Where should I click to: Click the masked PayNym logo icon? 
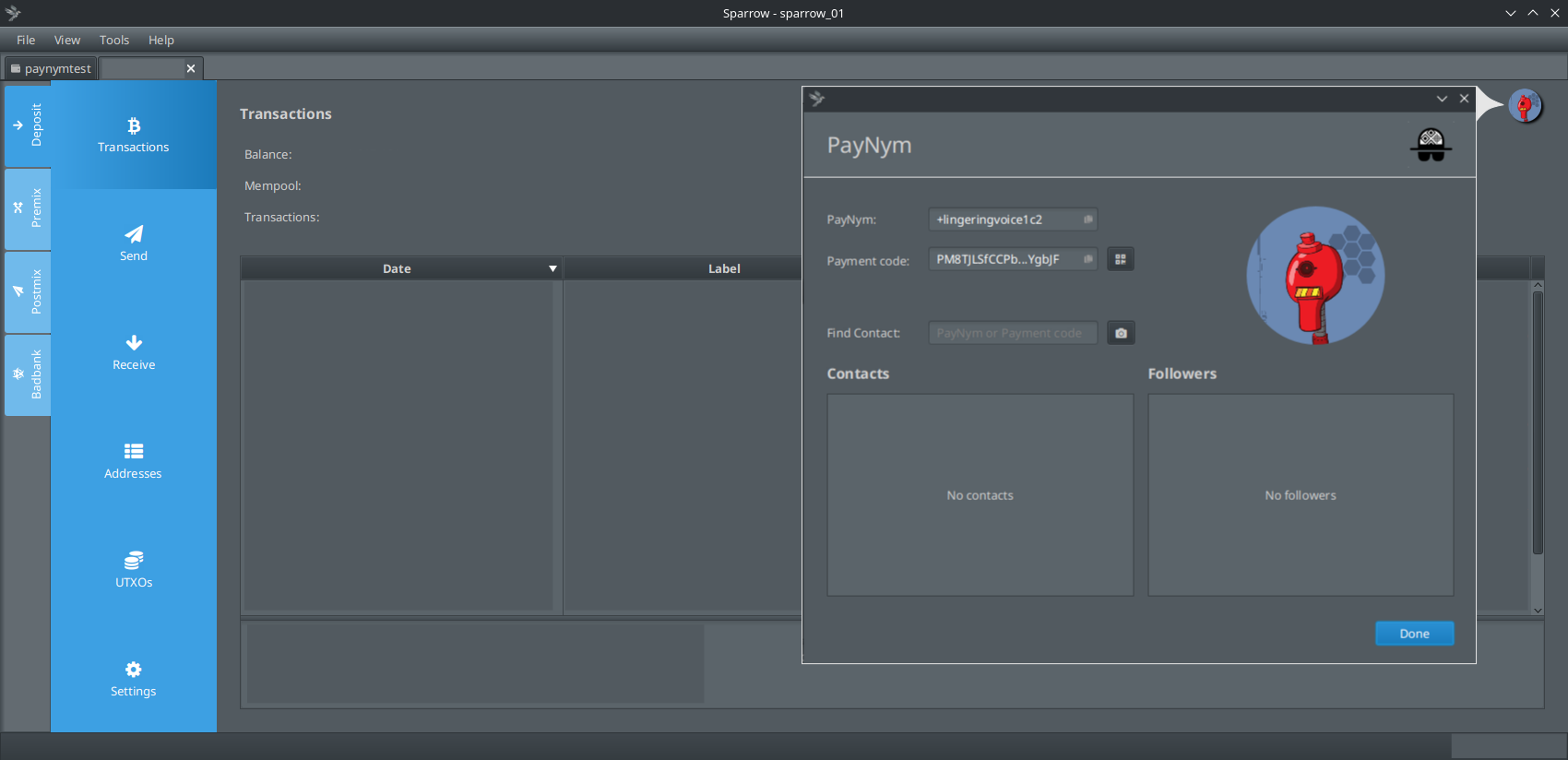click(x=1431, y=145)
